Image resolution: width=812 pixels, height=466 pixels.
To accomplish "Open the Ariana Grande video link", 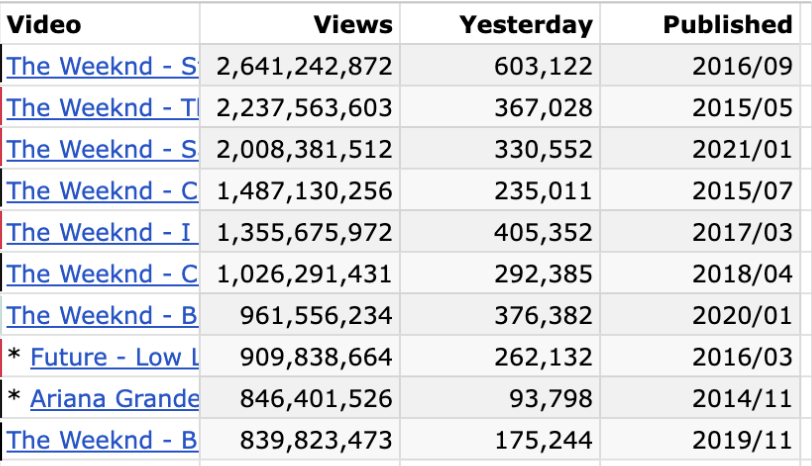I will click(114, 399).
